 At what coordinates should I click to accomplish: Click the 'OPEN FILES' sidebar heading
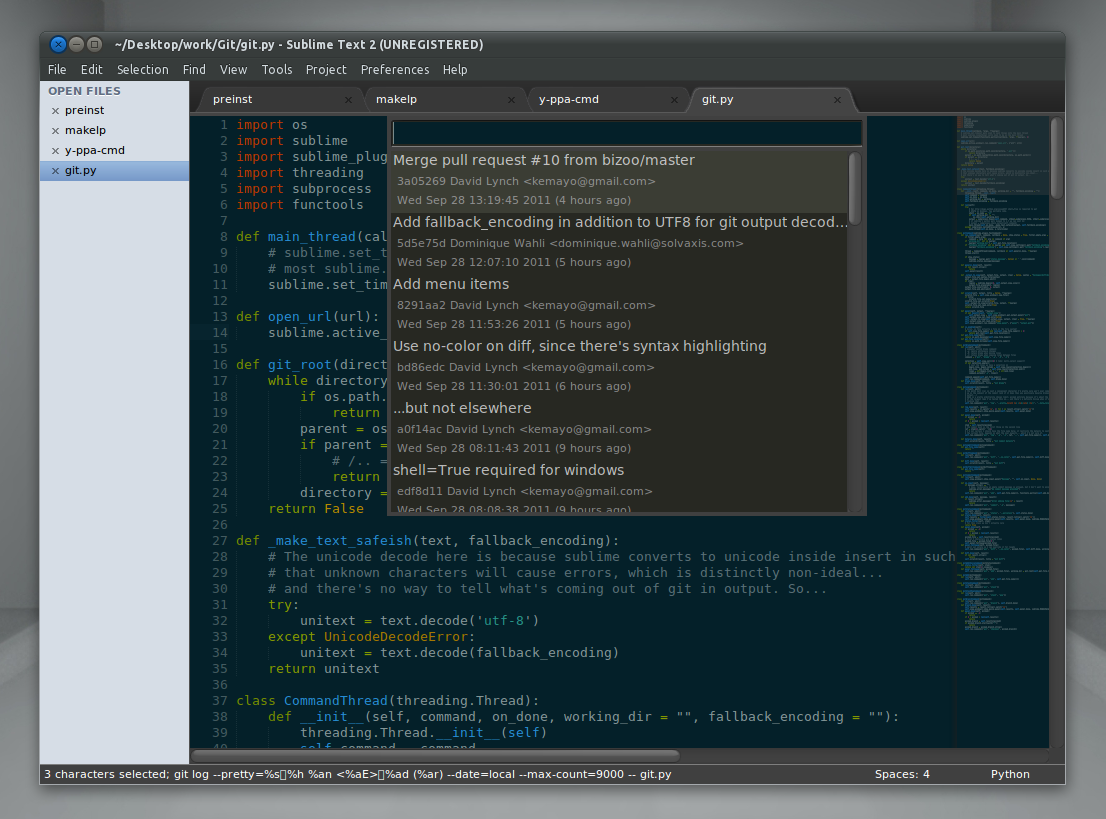coord(84,91)
